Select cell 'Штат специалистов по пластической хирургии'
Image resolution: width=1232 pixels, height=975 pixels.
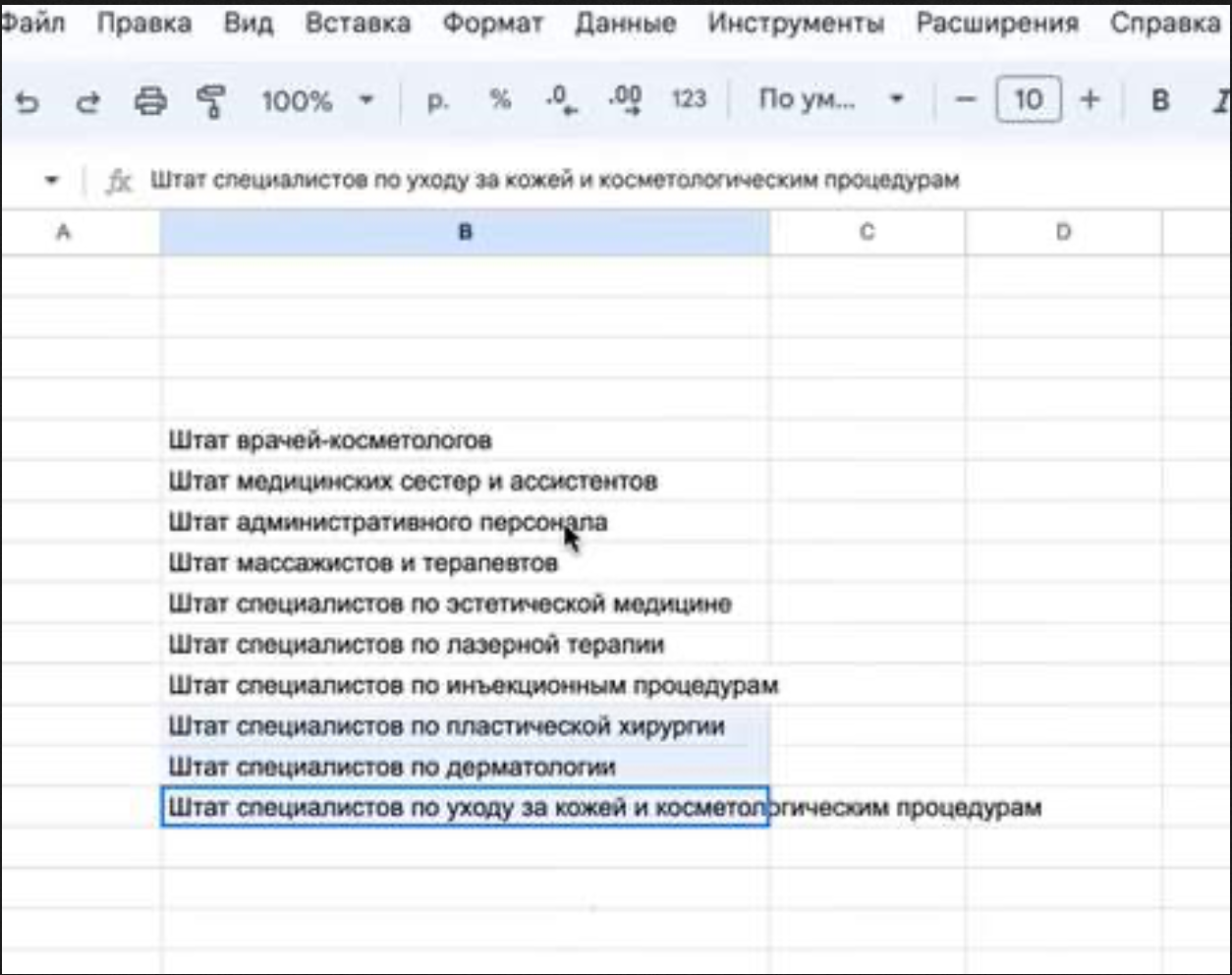(465, 726)
